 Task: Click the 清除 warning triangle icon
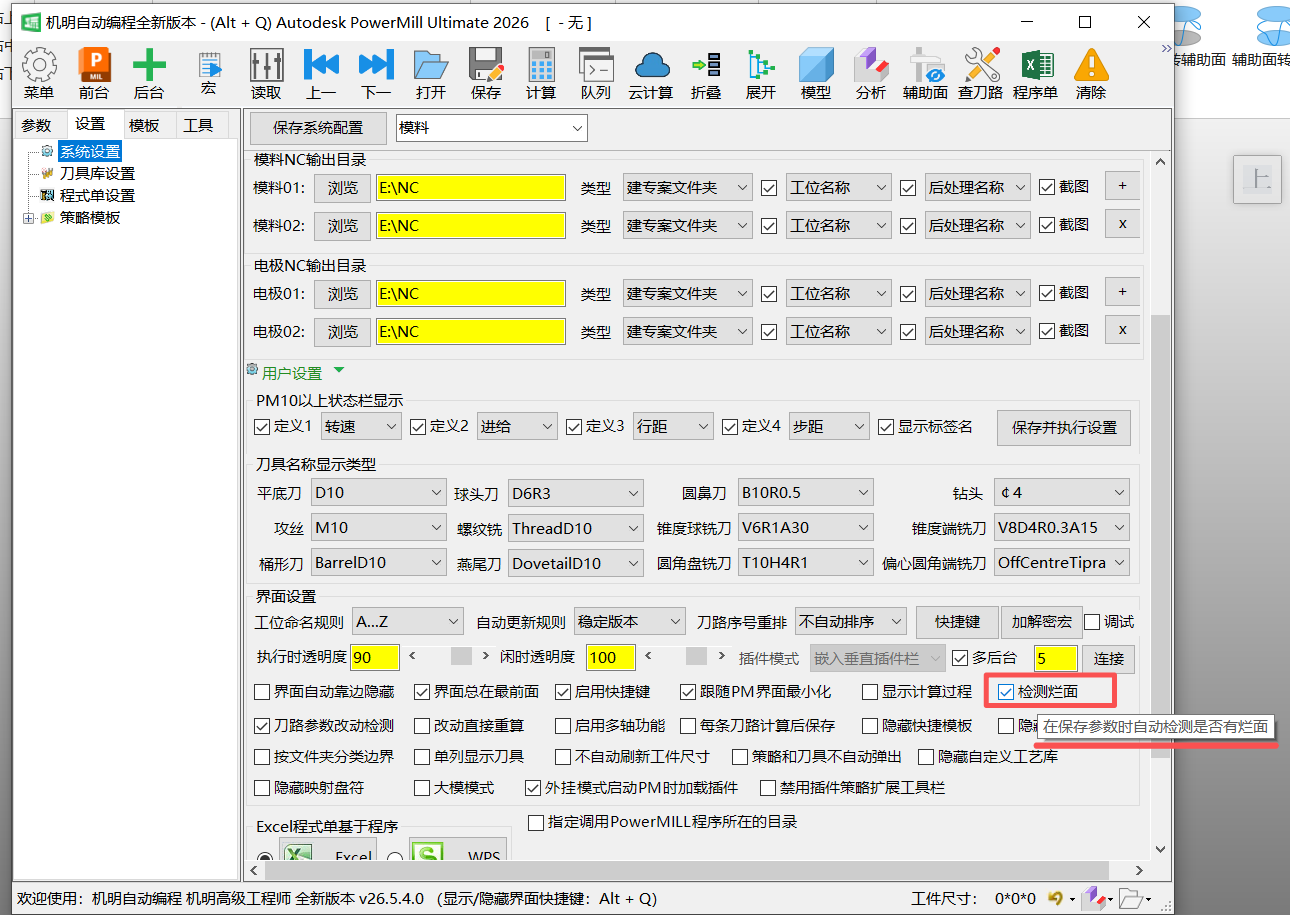(x=1091, y=73)
